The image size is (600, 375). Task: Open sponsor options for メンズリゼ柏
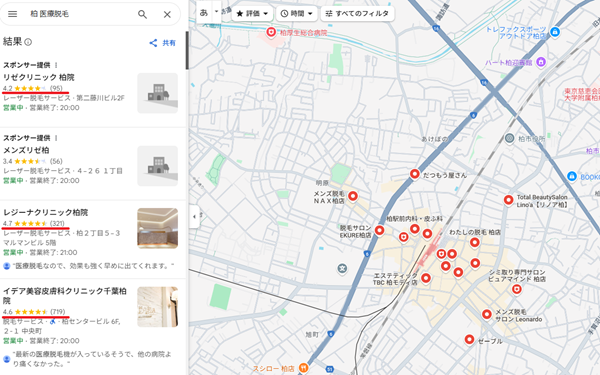pyautogui.click(x=56, y=138)
